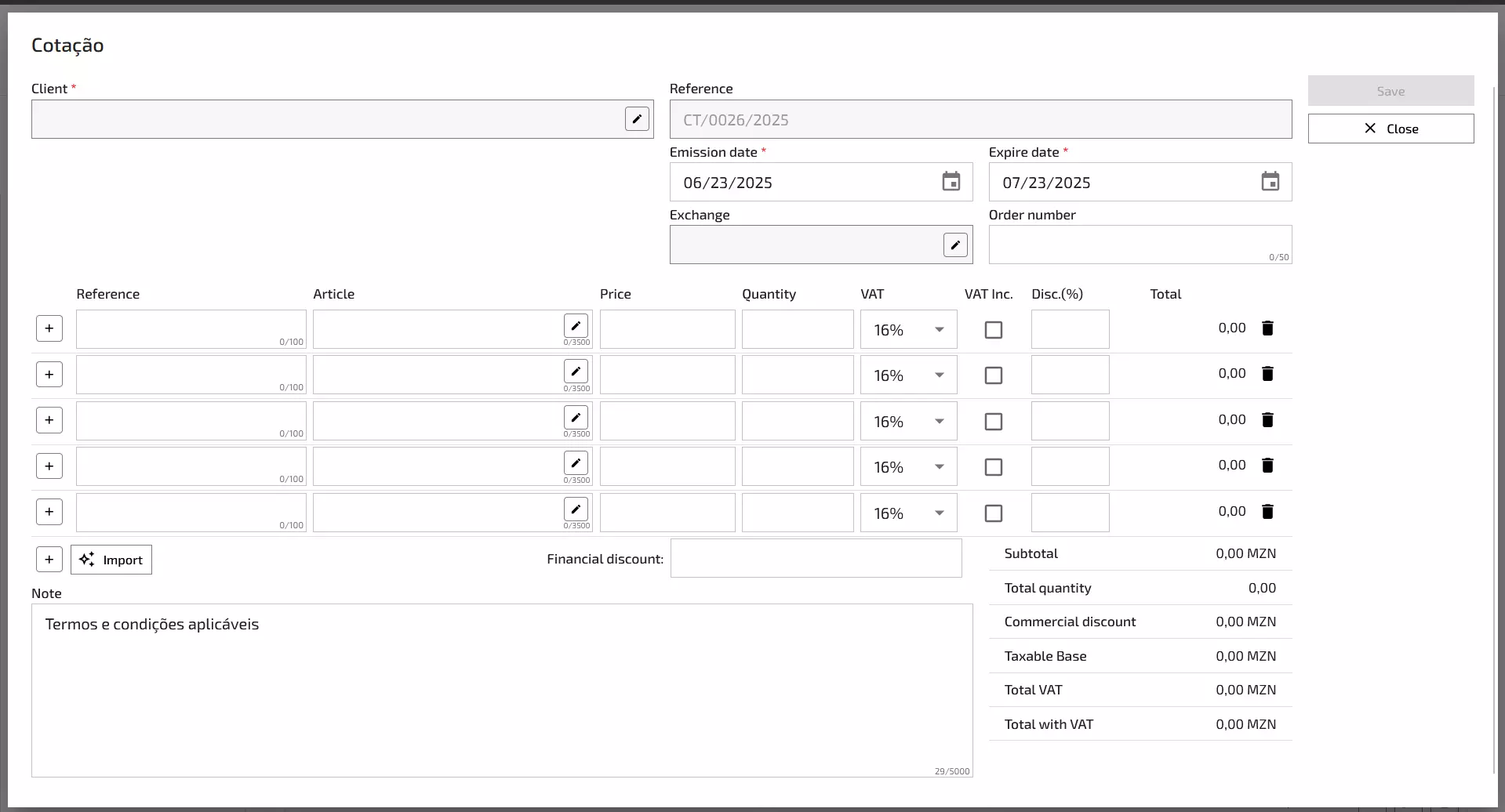Image resolution: width=1505 pixels, height=812 pixels.
Task: Focus first row Disc.(%) field
Action: click(1071, 329)
